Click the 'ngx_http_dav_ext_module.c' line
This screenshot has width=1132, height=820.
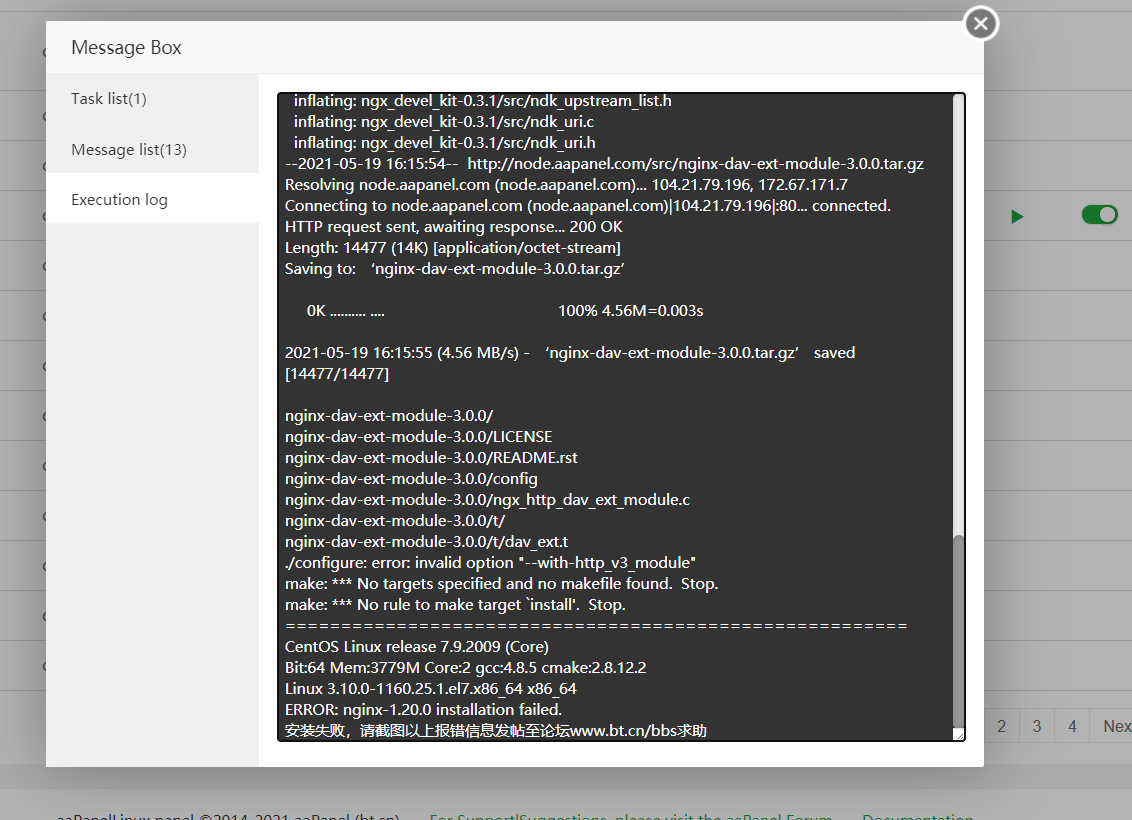coord(487,500)
